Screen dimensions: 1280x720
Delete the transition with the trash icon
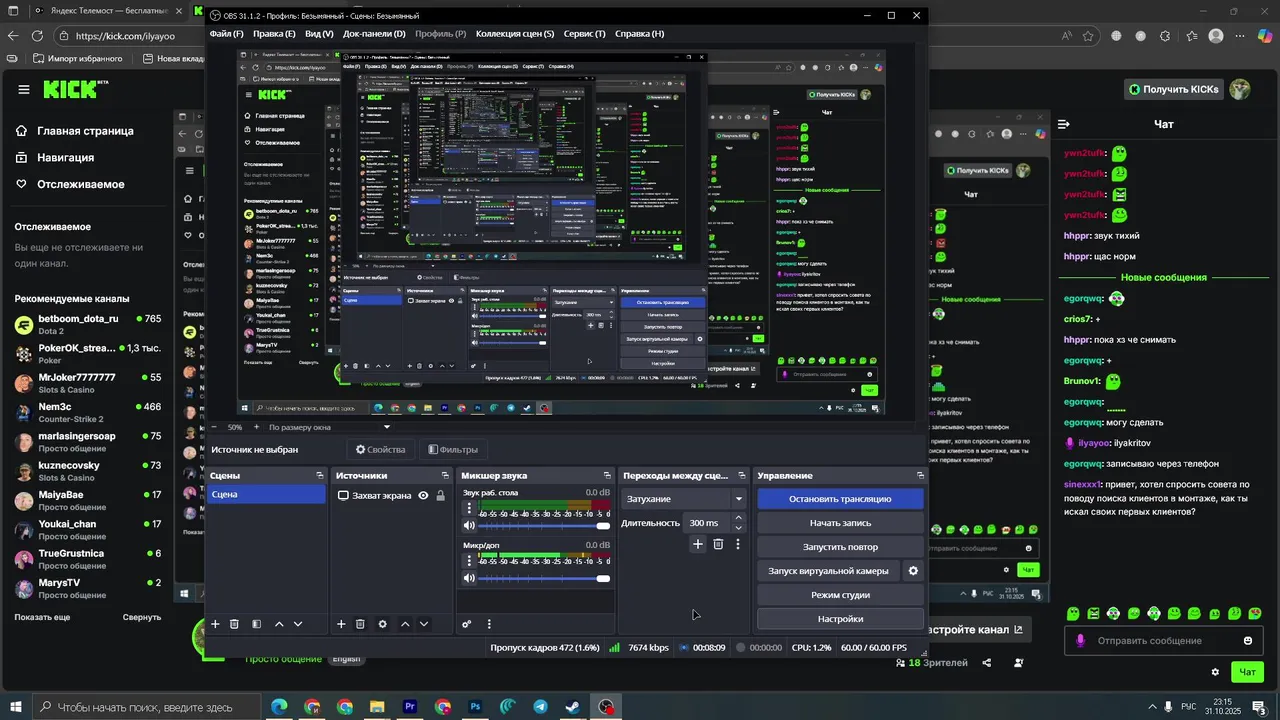(718, 544)
